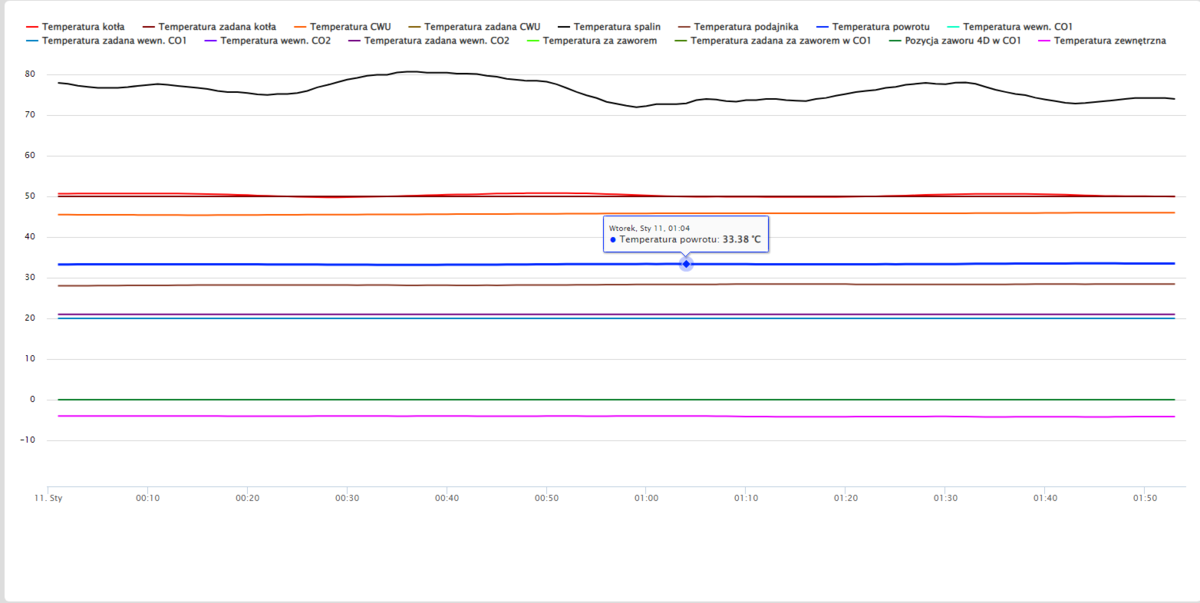Click the Temperatura powrotu 33.38 °C tooltip
The height and width of the screenshot is (603, 1200).
tap(685, 234)
